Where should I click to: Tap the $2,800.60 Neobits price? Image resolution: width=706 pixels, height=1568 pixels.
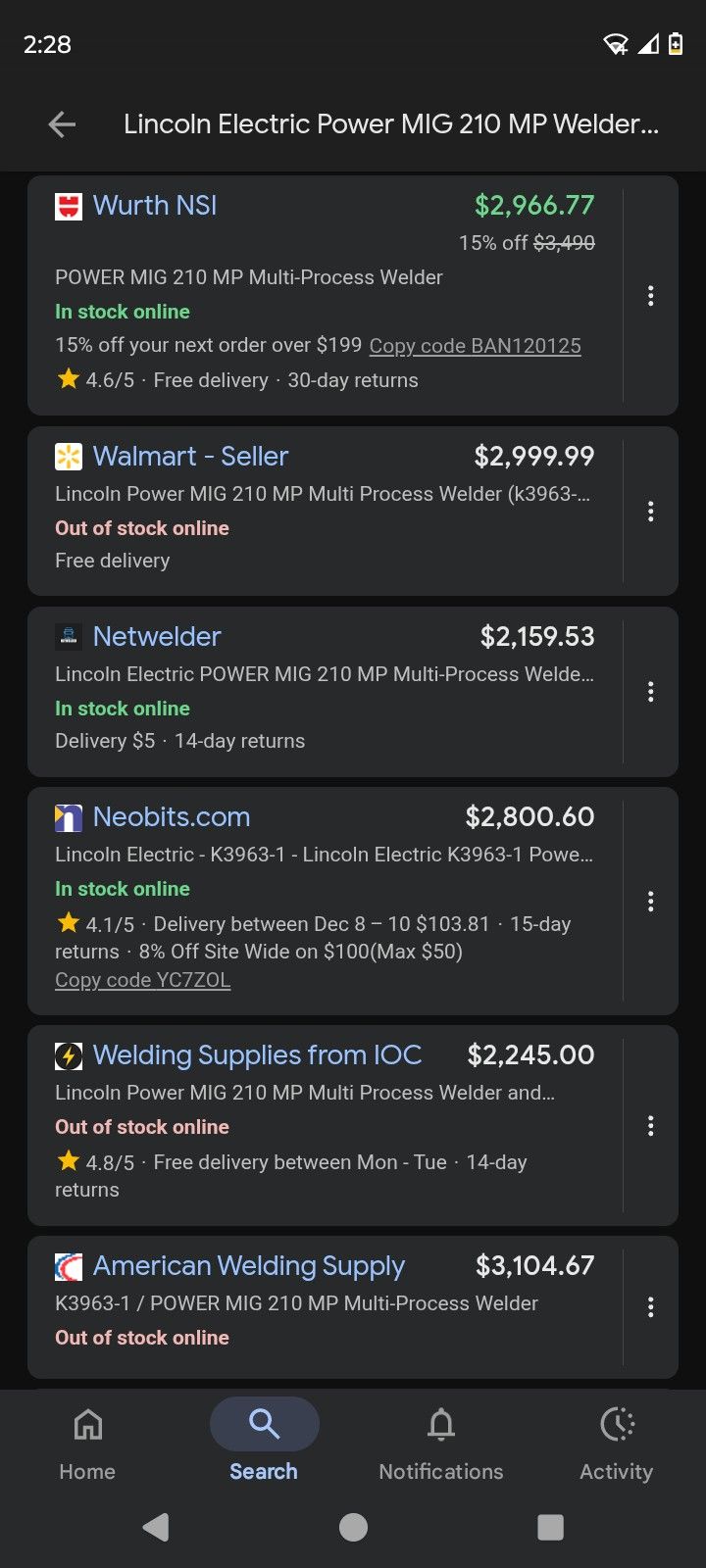click(x=529, y=817)
